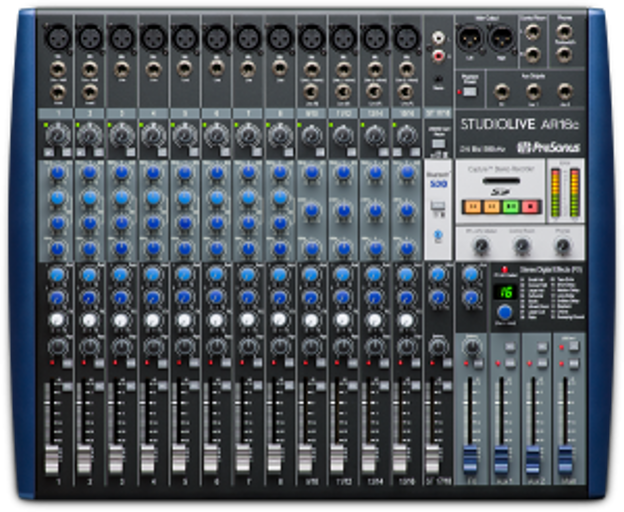This screenshot has height=512, width=624.
Task: Click the headphones jack in top-right corner
Action: 565,30
